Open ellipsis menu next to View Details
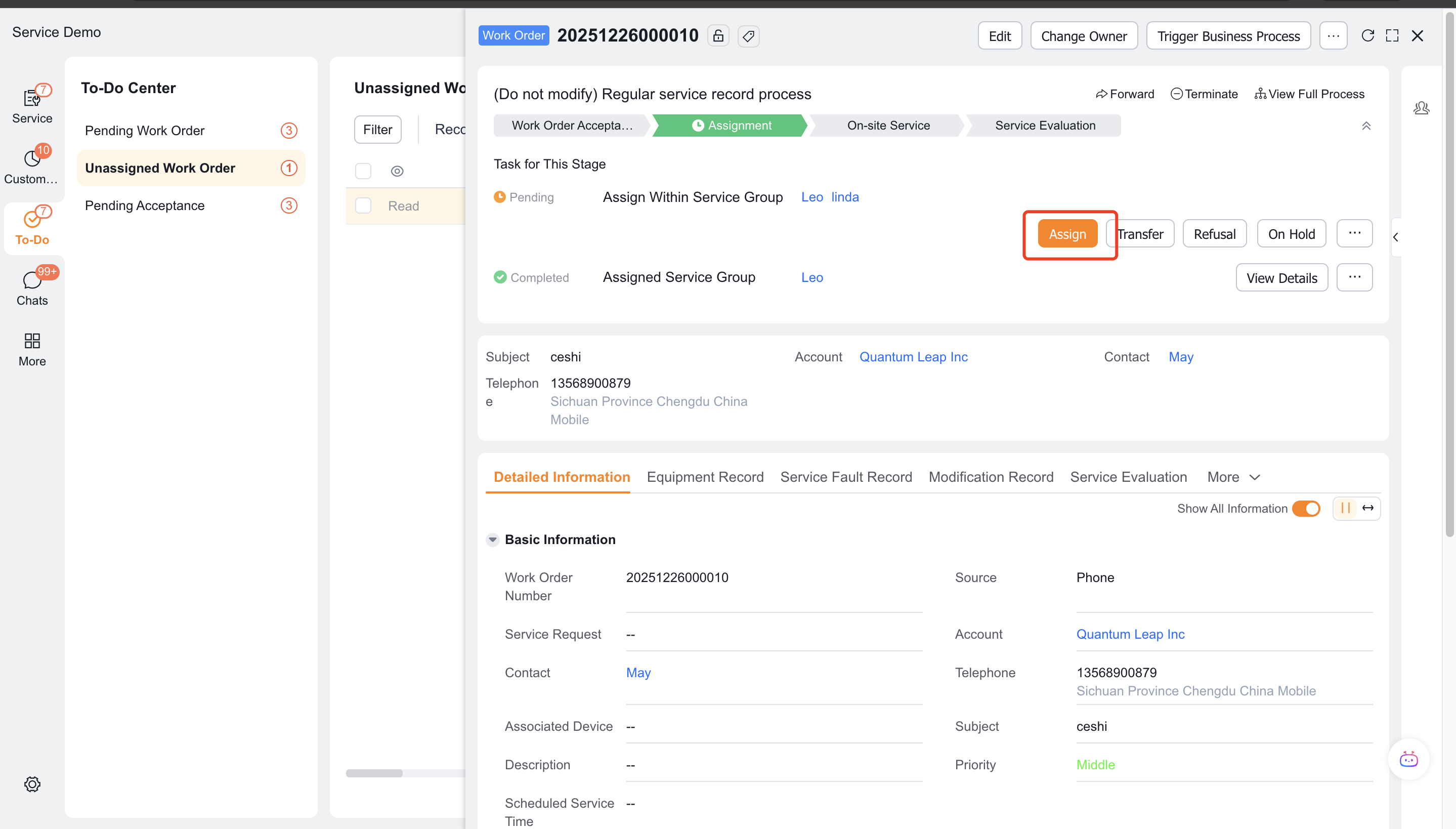1456x829 pixels. [x=1354, y=277]
